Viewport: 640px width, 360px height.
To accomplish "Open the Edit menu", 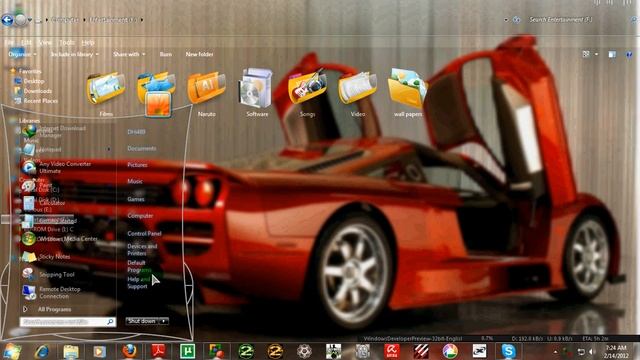I will pyautogui.click(x=26, y=42).
